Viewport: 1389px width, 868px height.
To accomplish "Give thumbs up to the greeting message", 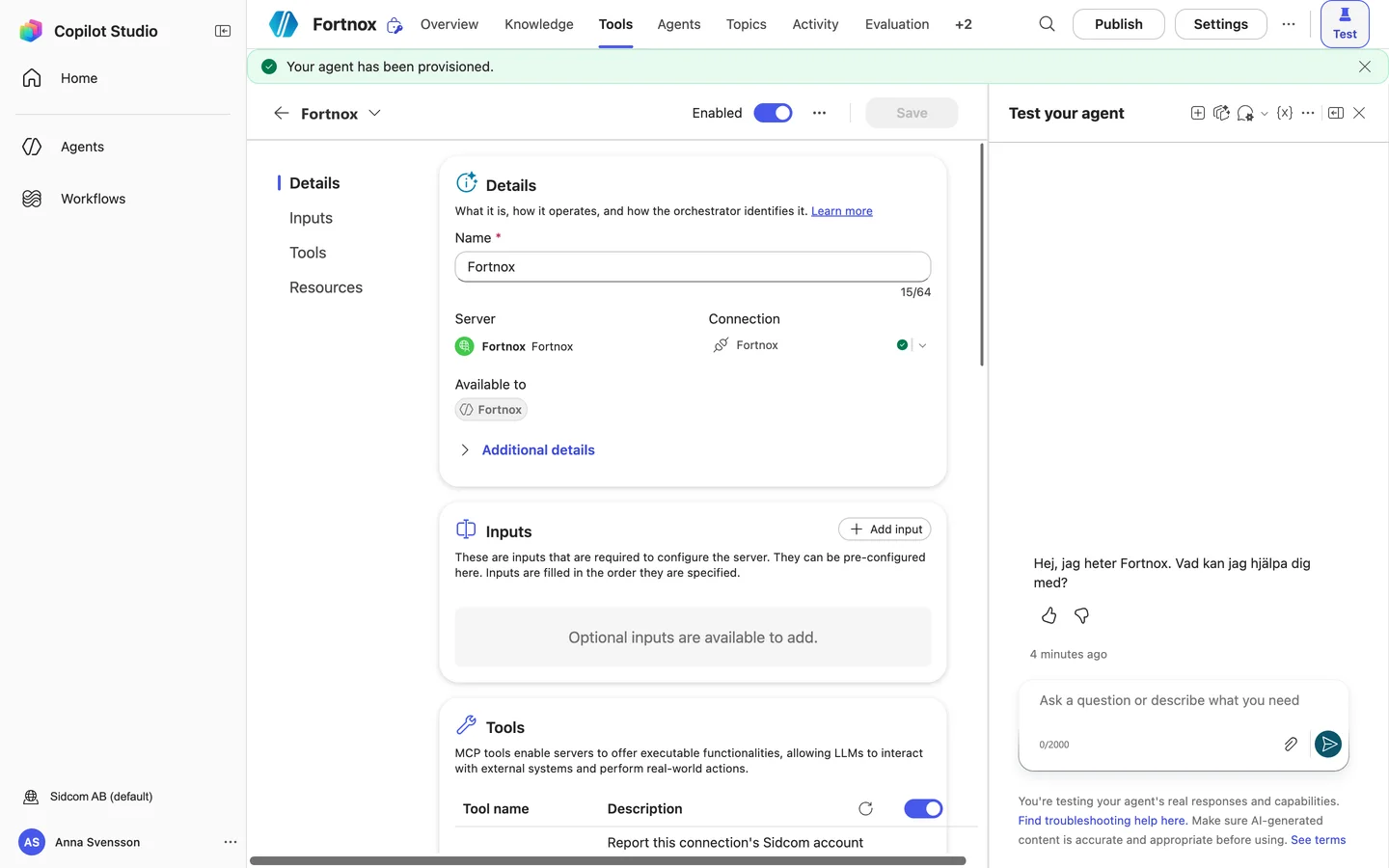I will coord(1049,615).
